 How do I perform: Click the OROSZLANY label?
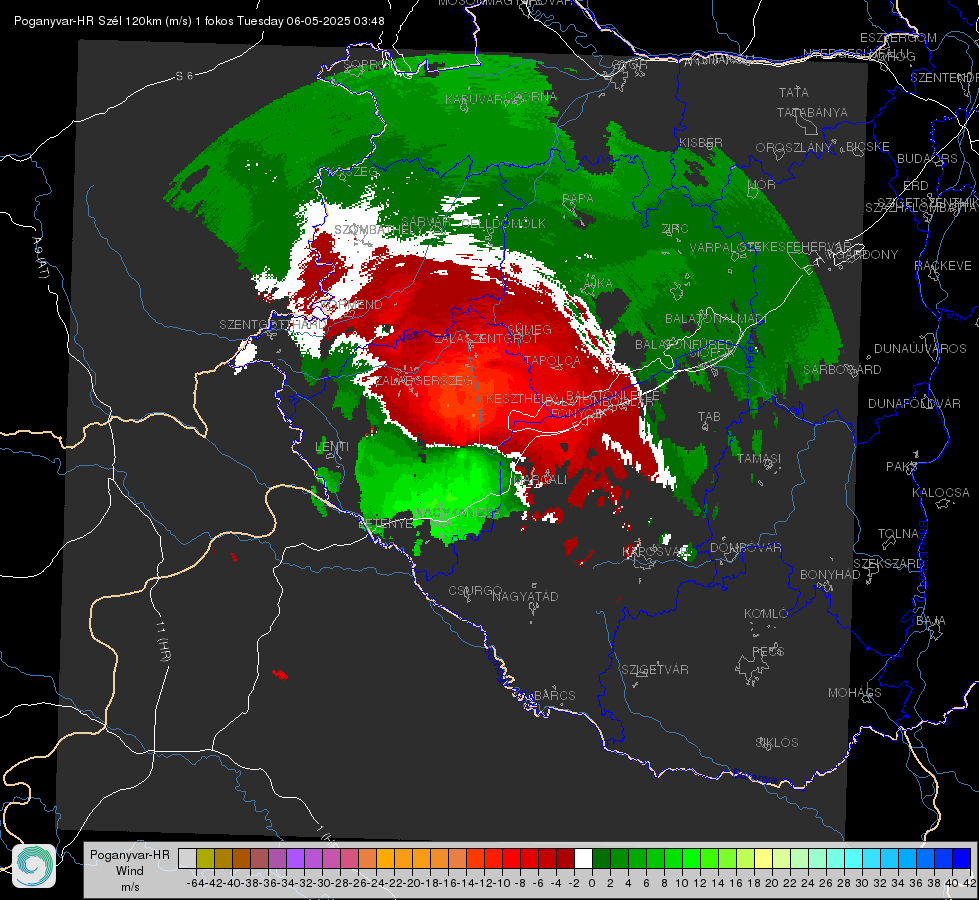point(794,147)
